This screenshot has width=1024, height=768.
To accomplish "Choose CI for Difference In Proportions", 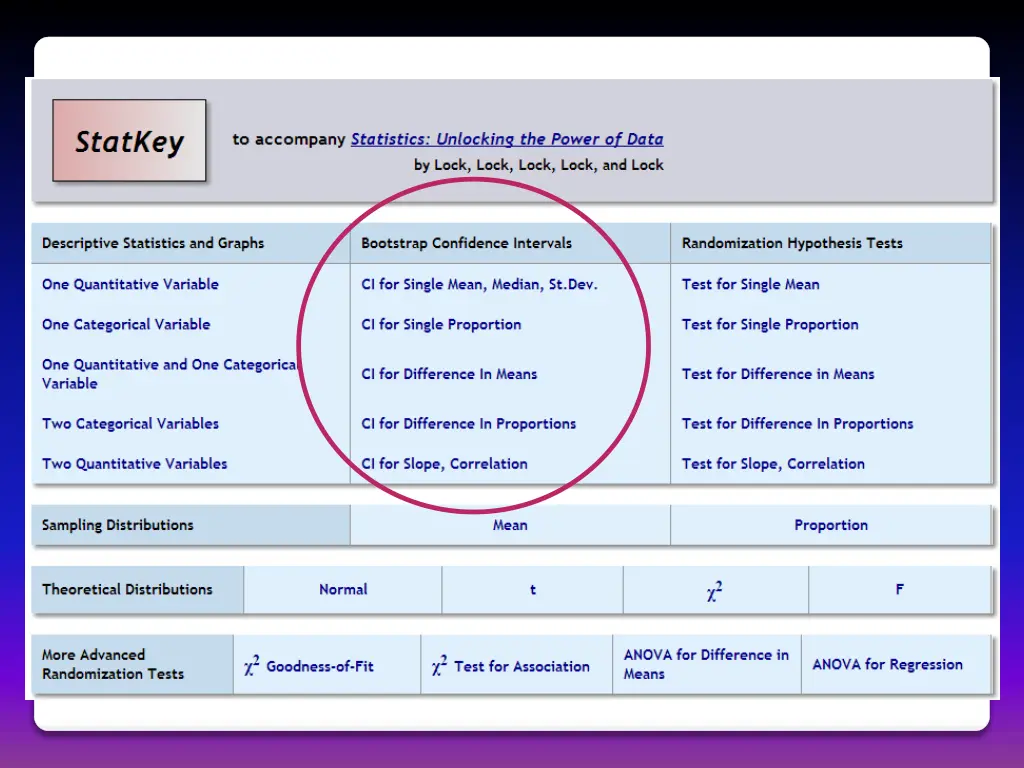I will pyautogui.click(x=468, y=424).
